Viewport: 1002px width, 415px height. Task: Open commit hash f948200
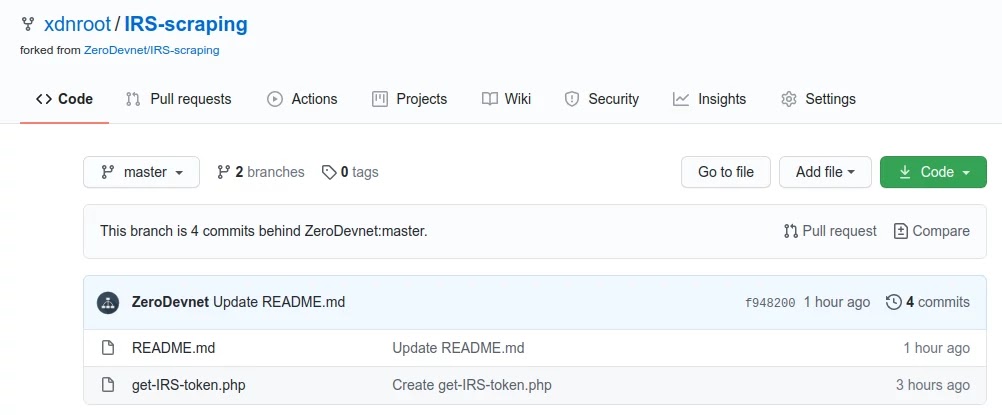coord(770,302)
